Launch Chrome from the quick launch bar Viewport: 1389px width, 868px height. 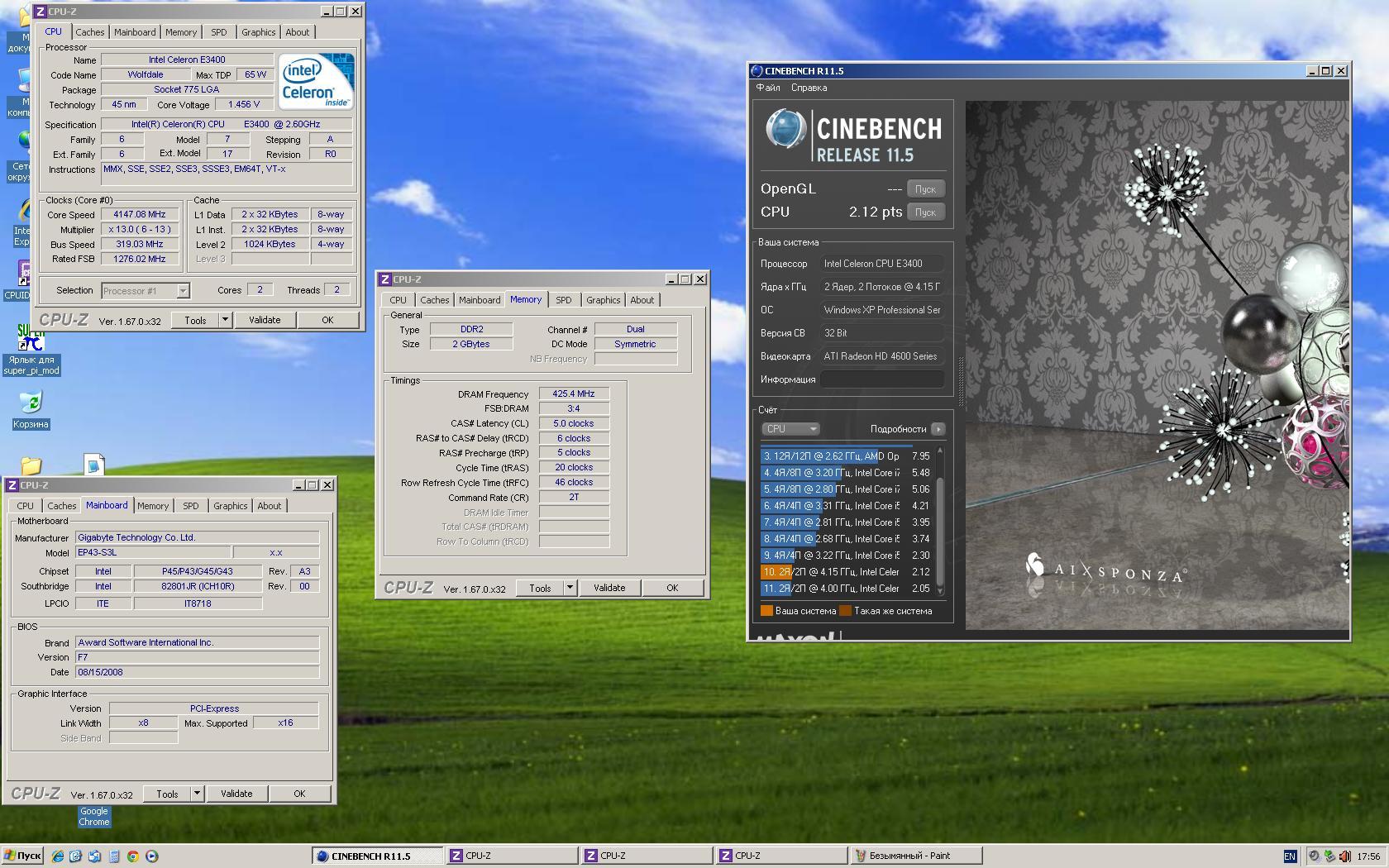pos(132,856)
